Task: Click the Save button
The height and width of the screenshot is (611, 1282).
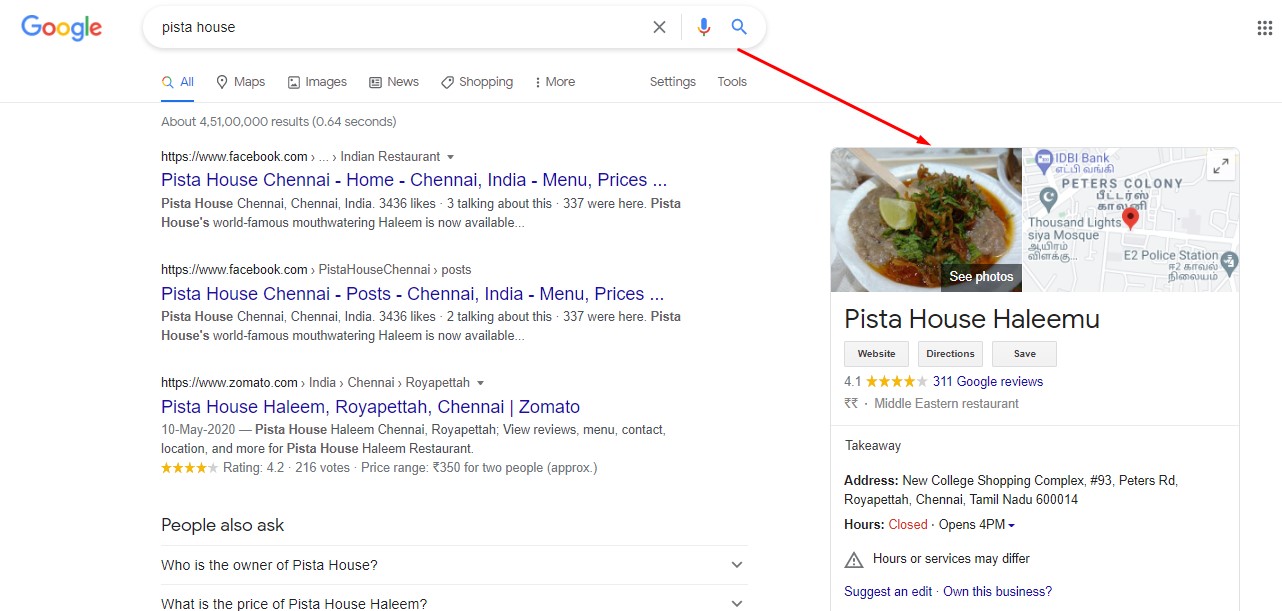Action: click(x=1024, y=354)
